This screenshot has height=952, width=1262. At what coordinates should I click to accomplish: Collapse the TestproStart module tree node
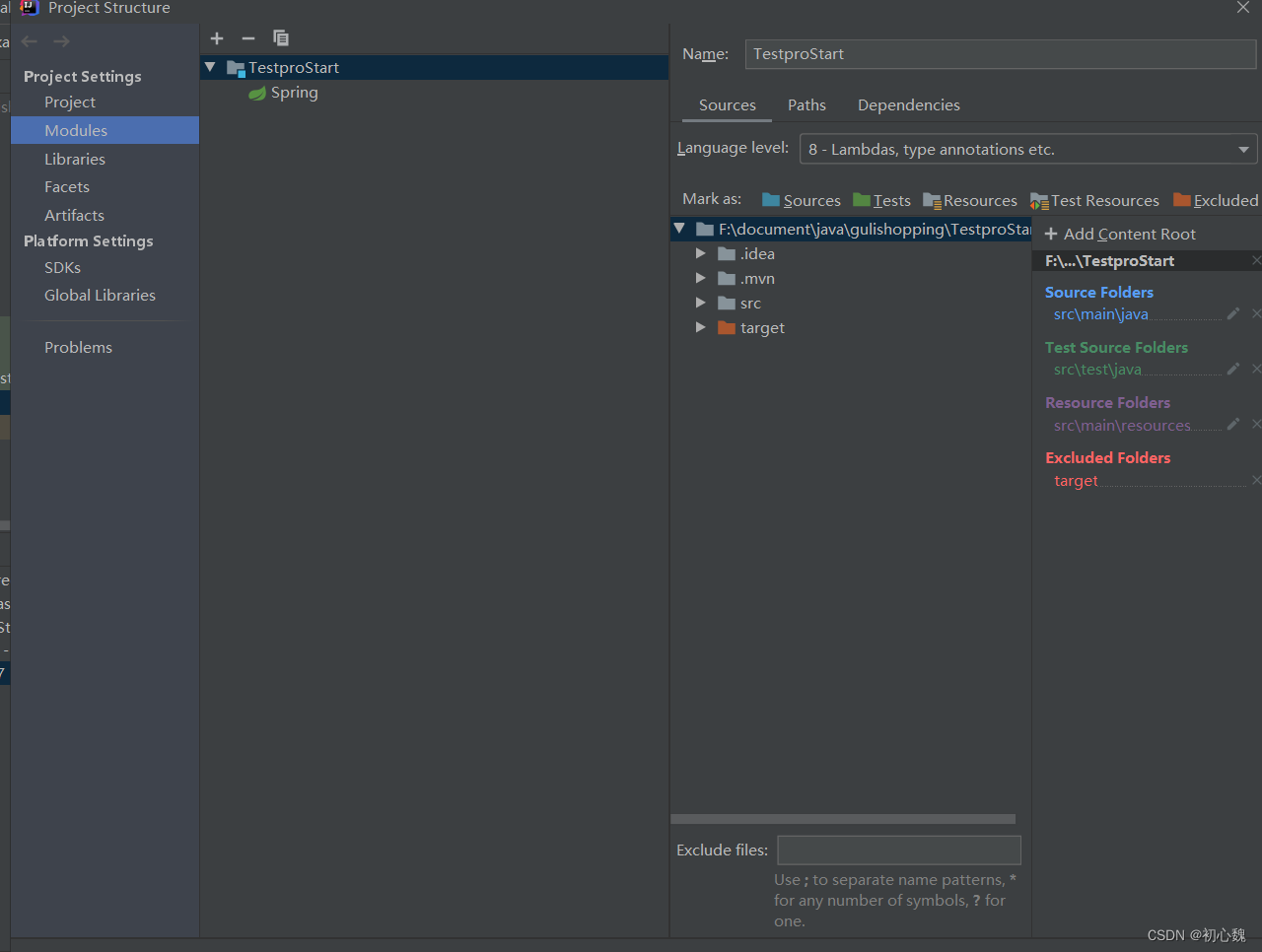pos(210,67)
